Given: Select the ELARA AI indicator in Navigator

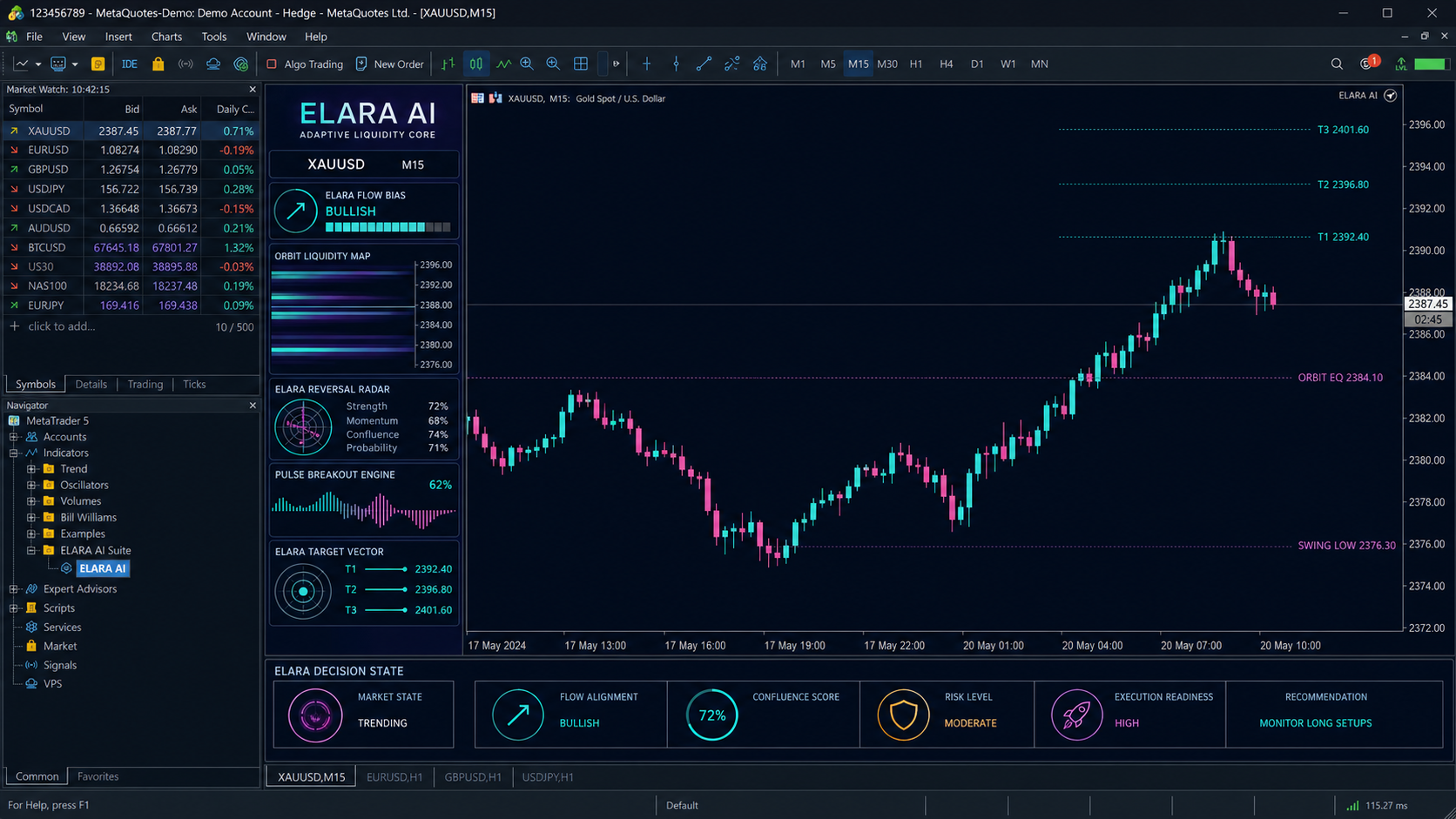Looking at the screenshot, I should (x=102, y=568).
